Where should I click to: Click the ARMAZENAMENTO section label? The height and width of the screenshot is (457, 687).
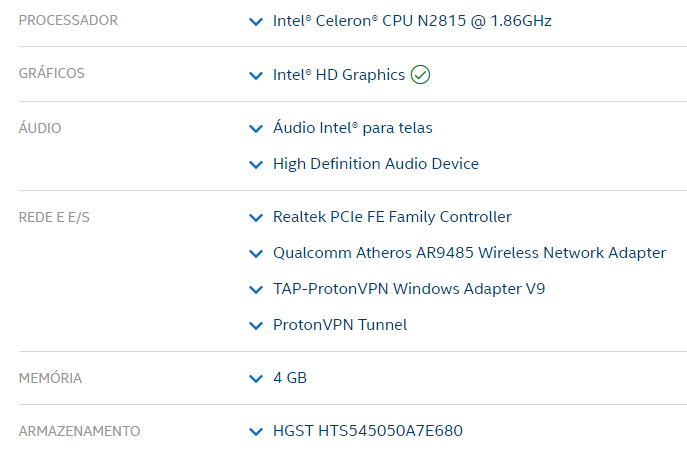point(79,431)
